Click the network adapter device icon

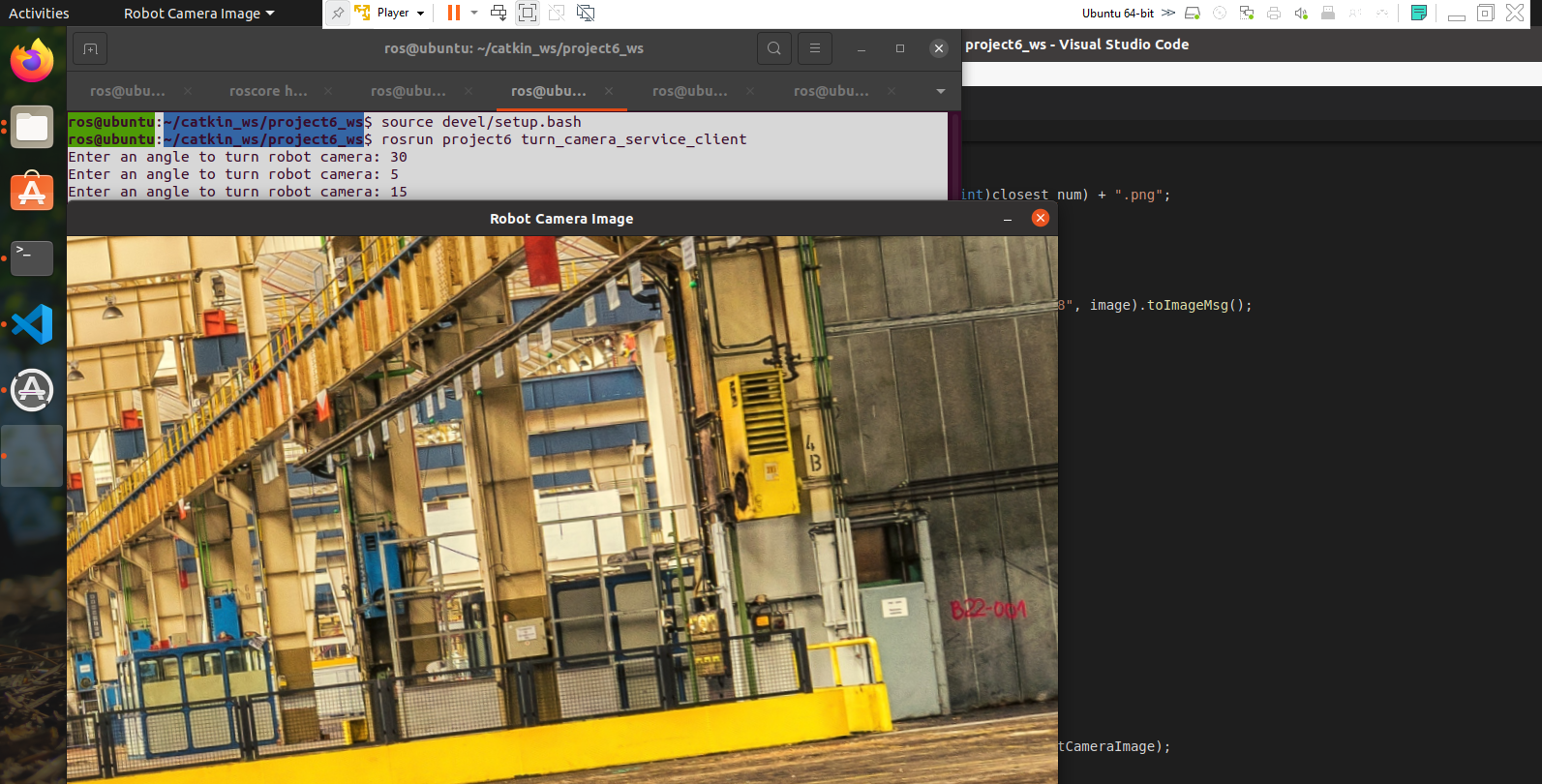click(1247, 13)
